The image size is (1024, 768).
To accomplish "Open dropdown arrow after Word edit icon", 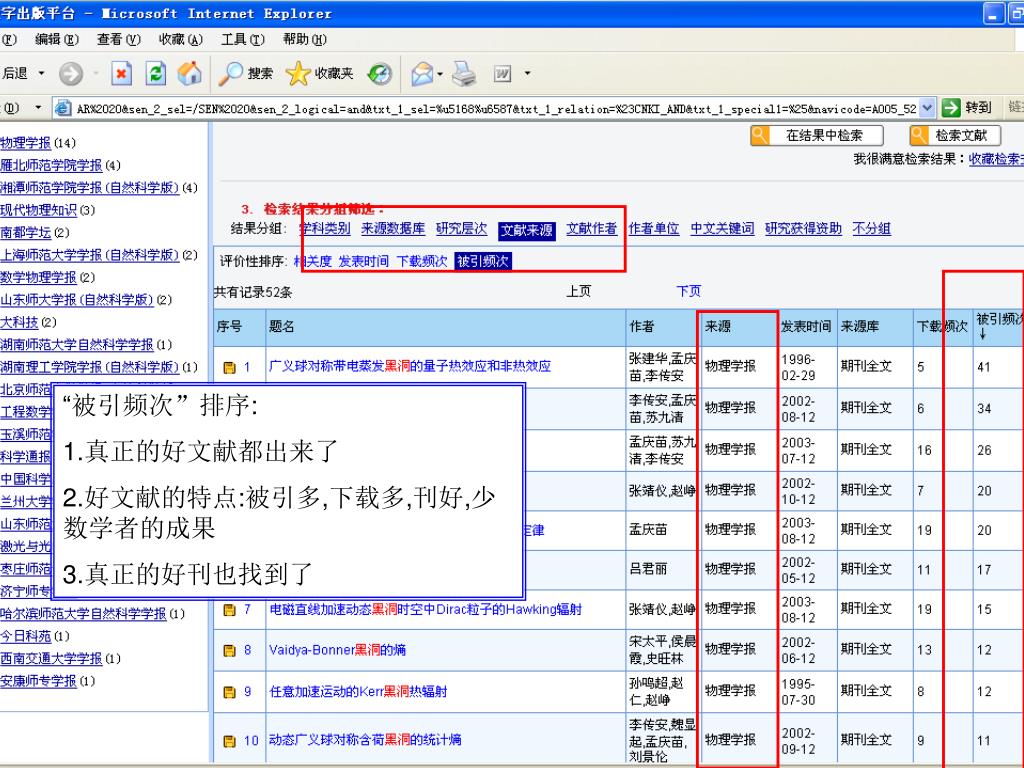I will click(527, 73).
